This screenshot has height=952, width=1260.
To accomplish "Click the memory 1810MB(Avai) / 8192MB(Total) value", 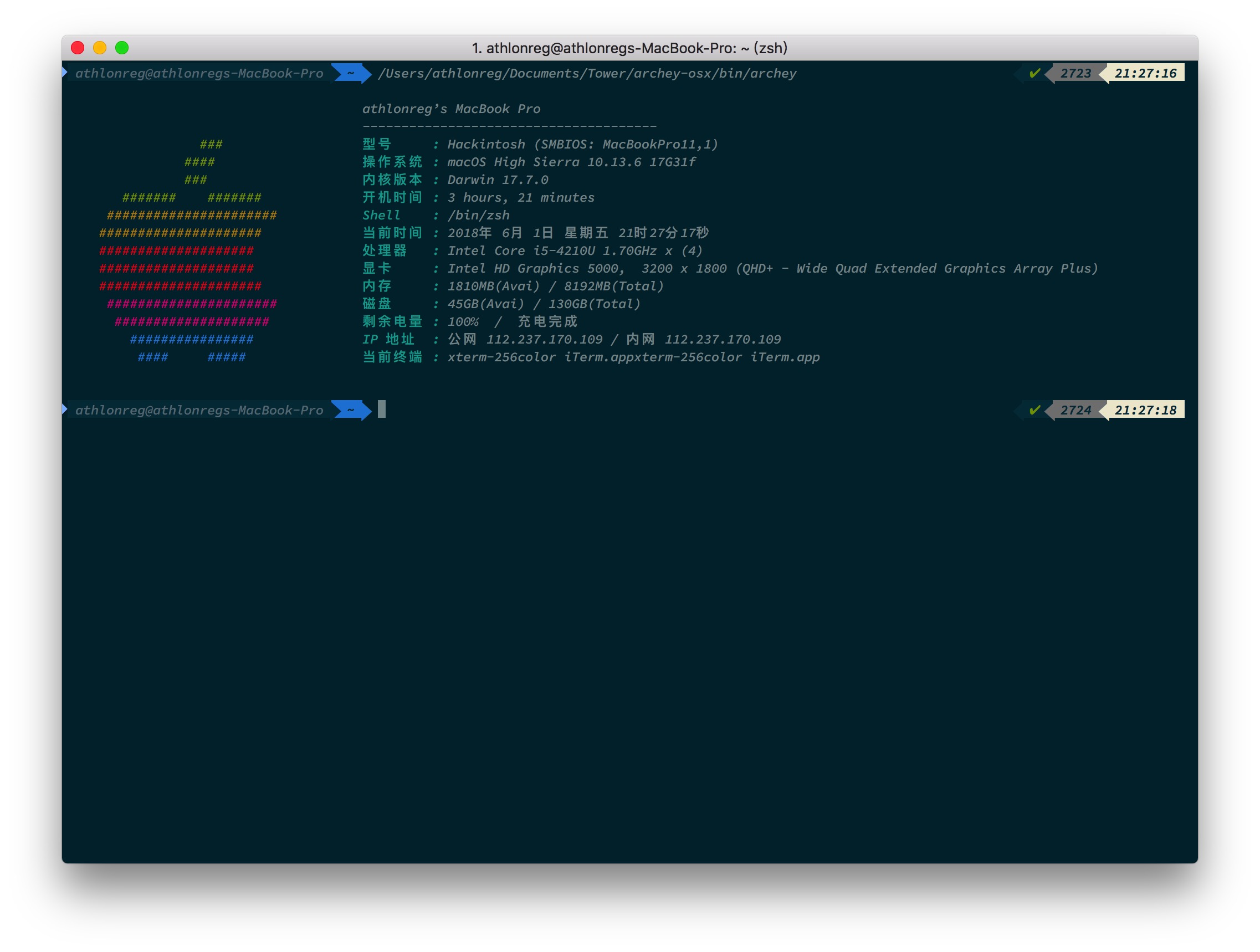I will click(x=555, y=286).
